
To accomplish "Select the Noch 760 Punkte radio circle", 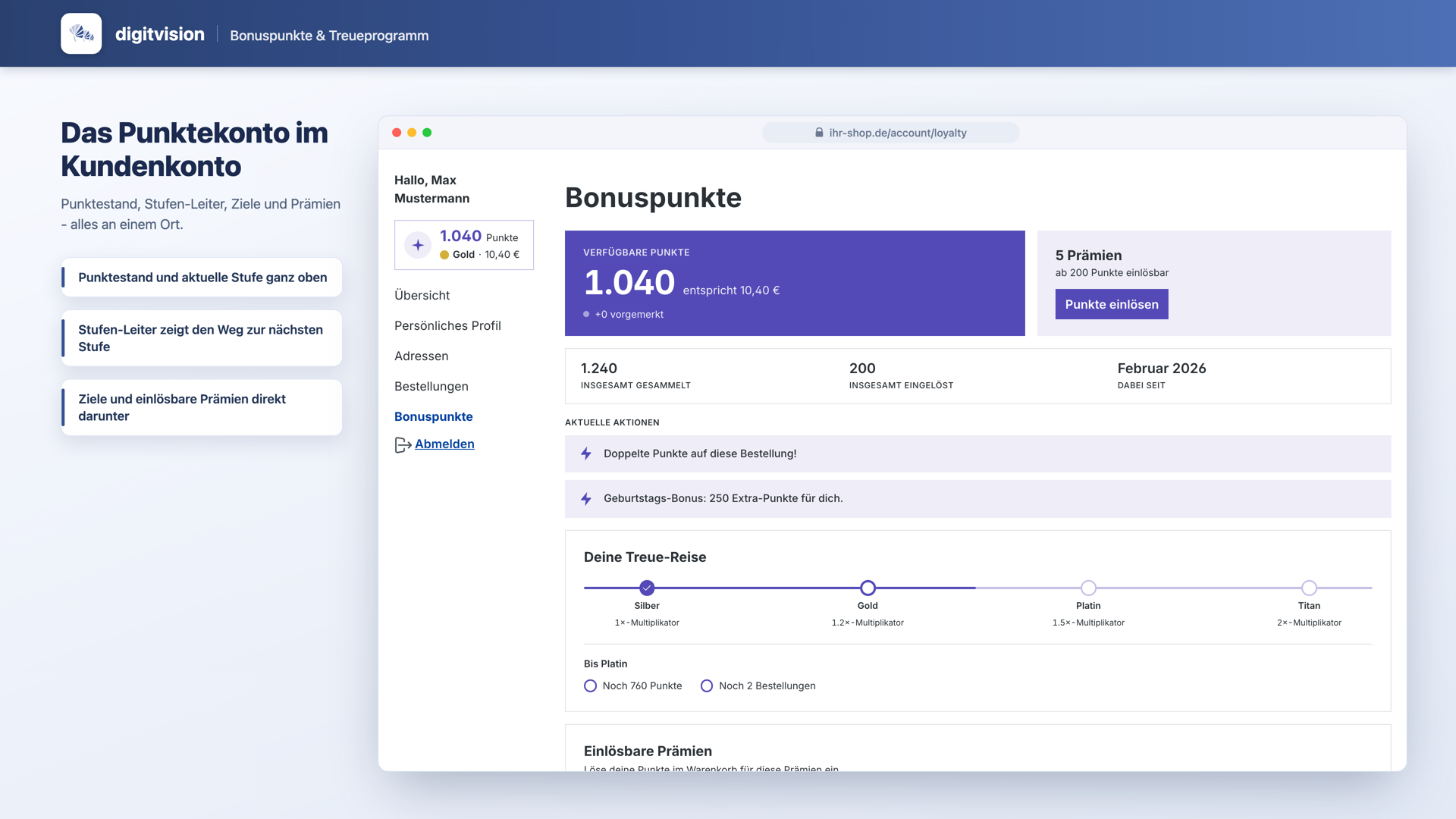I will click(590, 686).
